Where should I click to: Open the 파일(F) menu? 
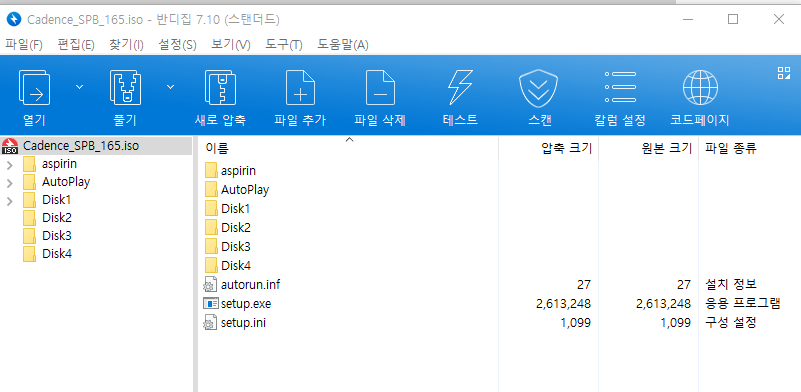(x=23, y=45)
